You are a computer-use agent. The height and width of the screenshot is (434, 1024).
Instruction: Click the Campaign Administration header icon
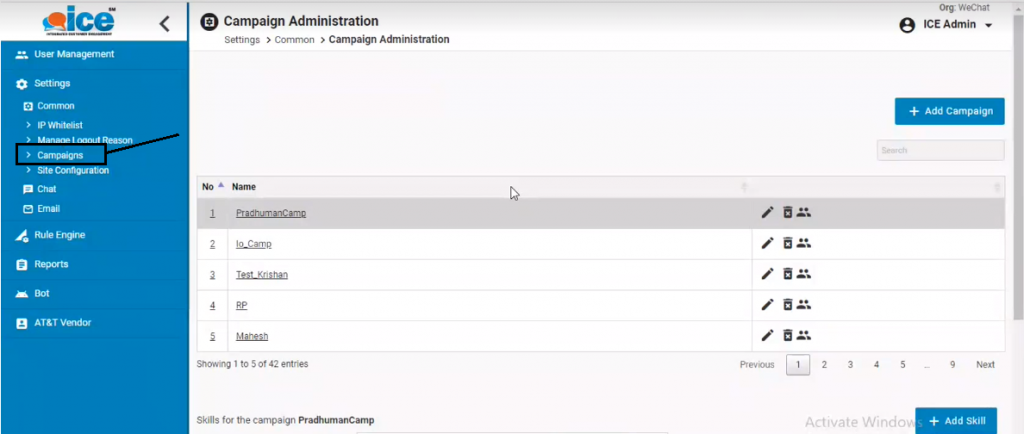tap(209, 22)
